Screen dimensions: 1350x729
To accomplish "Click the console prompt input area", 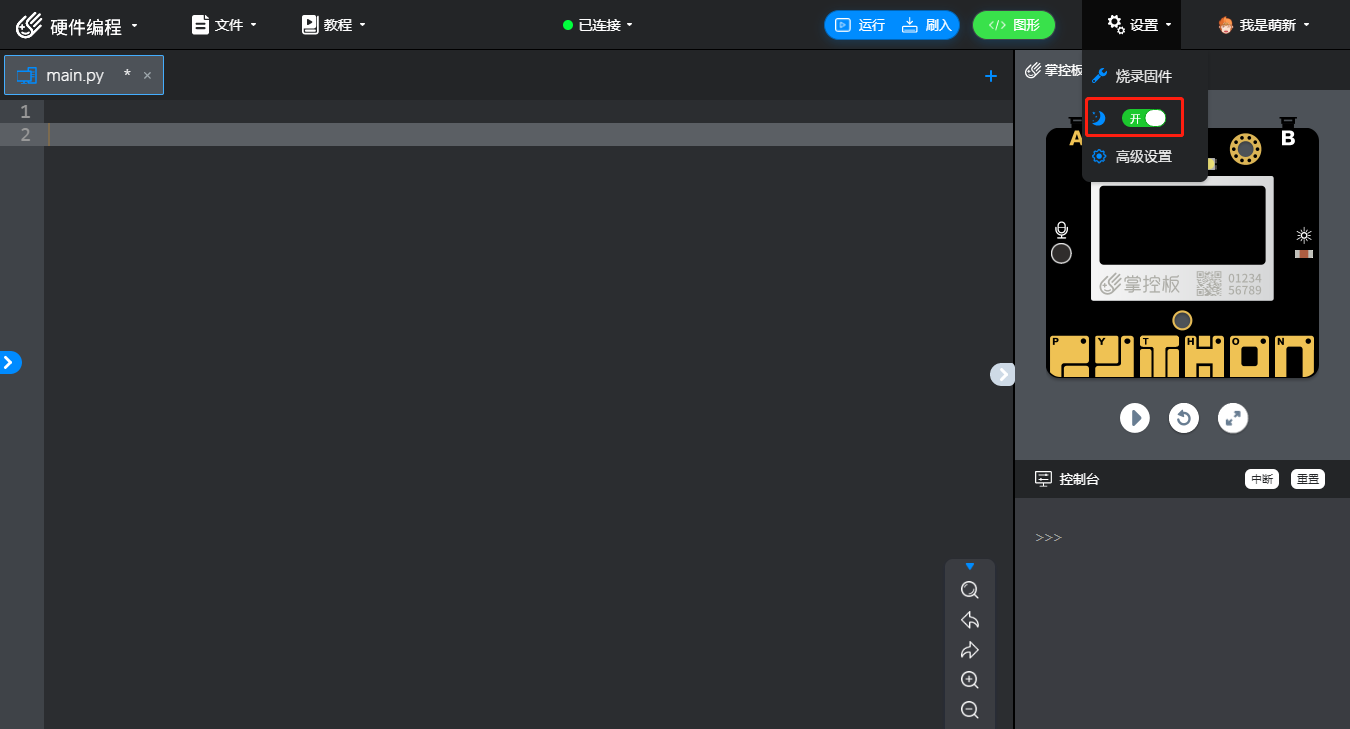I will [x=1182, y=538].
